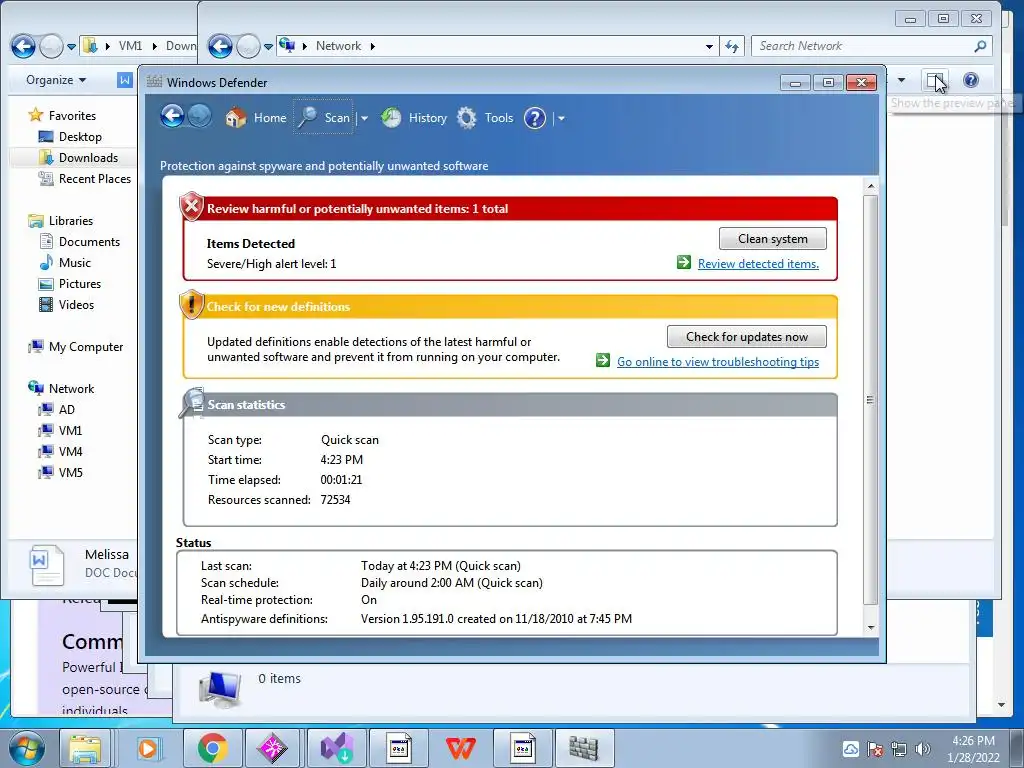Open change your view dropdown arrow

click(901, 80)
